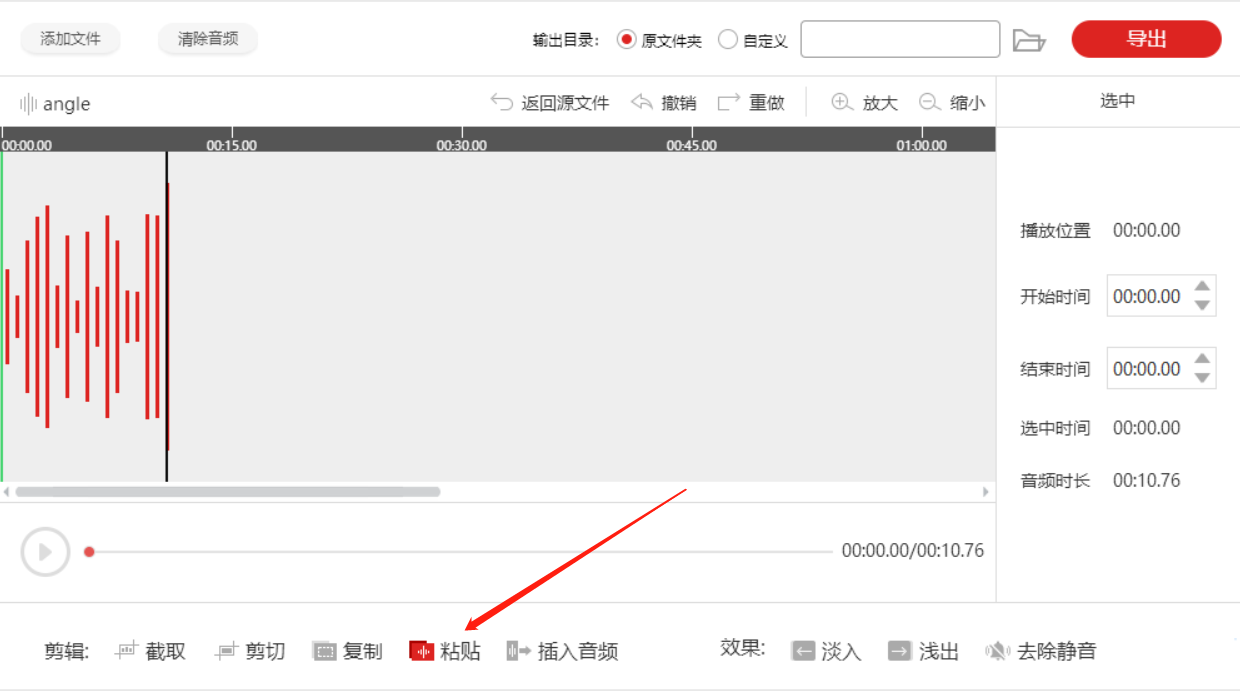Click the 剪切 cut tool icon
The width and height of the screenshot is (1240, 696).
226,651
